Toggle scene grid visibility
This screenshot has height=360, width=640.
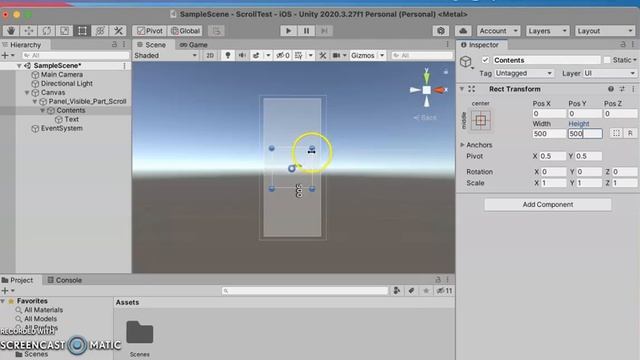299,55
